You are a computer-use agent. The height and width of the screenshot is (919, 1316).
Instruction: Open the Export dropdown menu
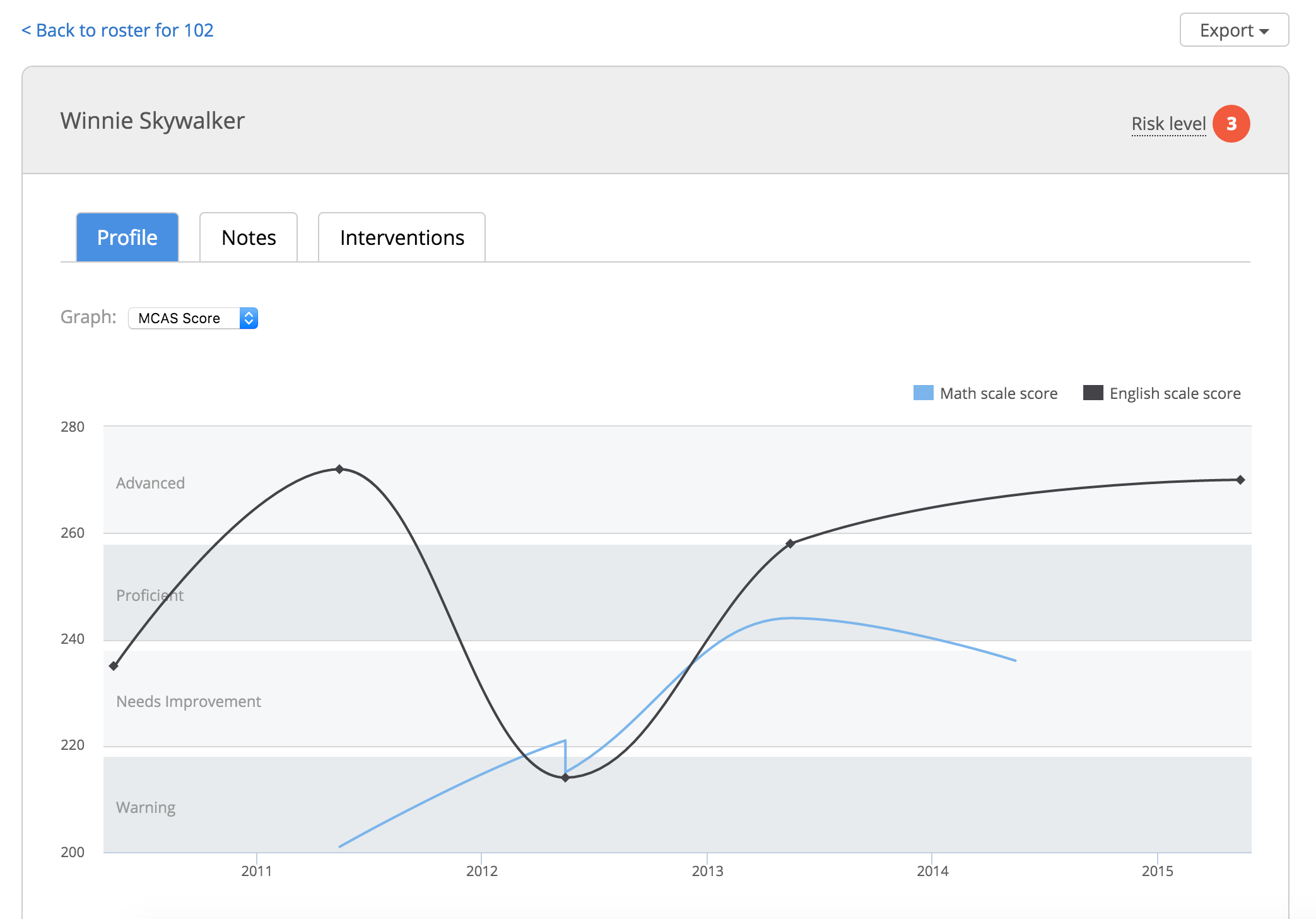coord(1234,30)
